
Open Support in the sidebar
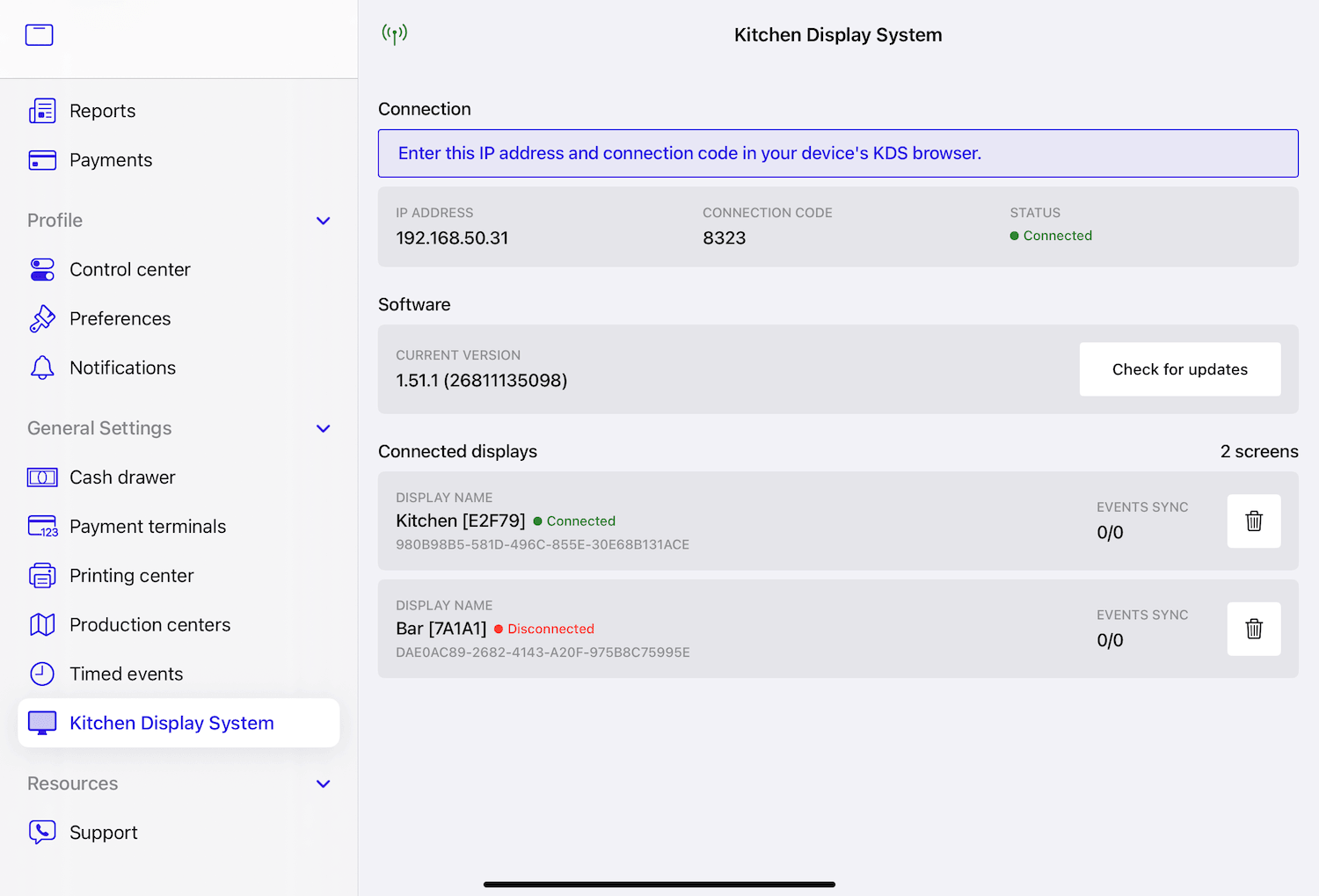coord(179,832)
